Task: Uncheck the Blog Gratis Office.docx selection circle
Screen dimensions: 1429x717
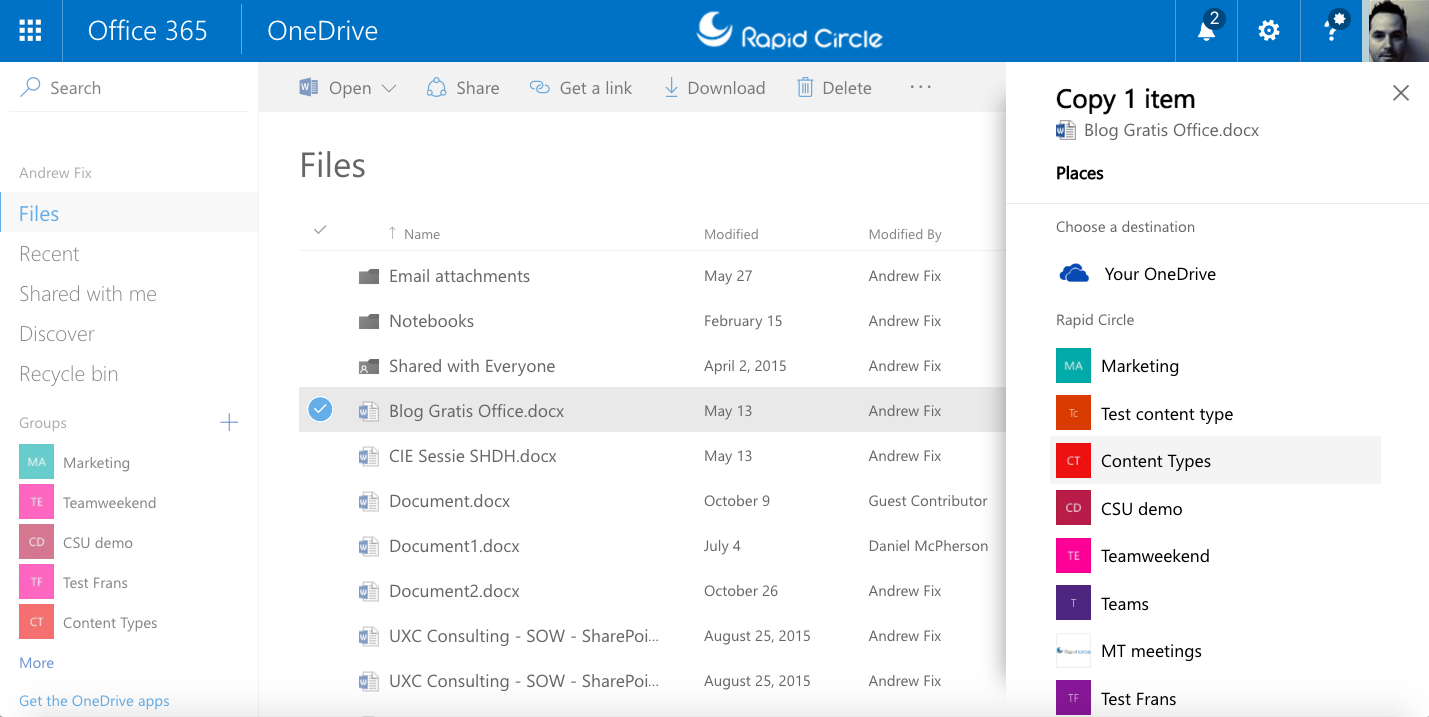Action: [x=320, y=410]
